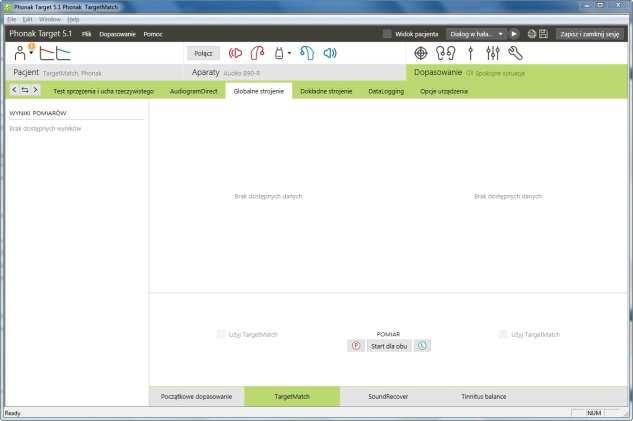Switch to the AudiogramDirect tab
633x421 pixels.
click(194, 91)
